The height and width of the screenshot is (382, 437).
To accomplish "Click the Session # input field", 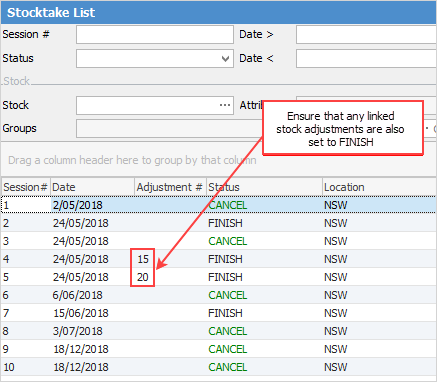I will coord(155,35).
